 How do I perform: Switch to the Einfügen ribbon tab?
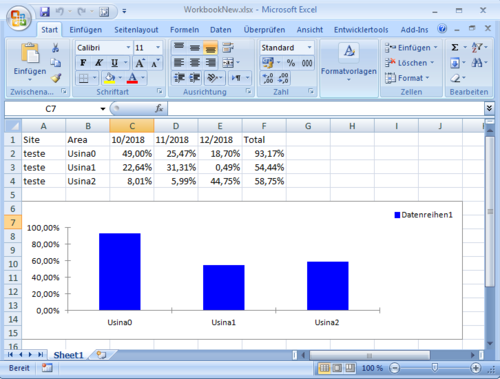[86, 30]
